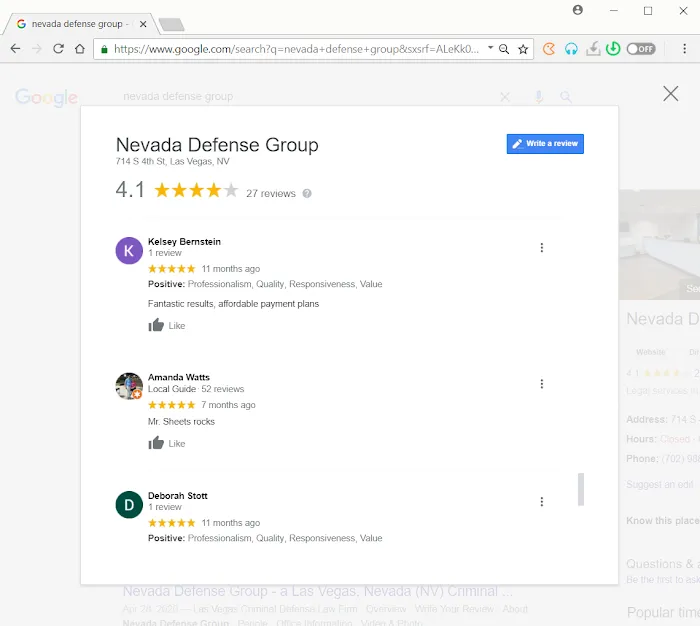Like Kelsey Bernstein's review with thumbs-up
This screenshot has width=700, height=626.
pos(156,325)
